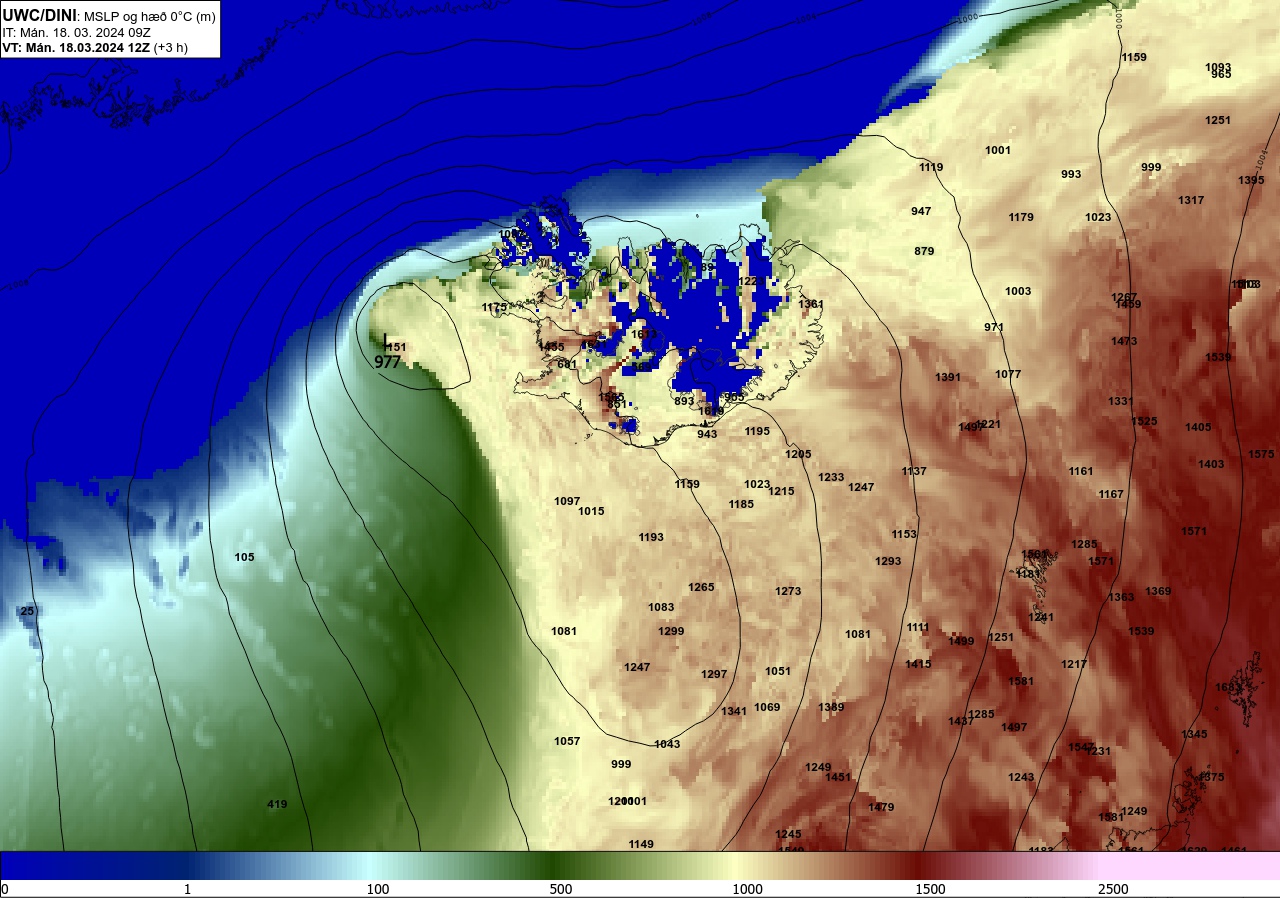1280x898 pixels.
Task: Select the legend tick label 2500
Action: coord(1113,889)
